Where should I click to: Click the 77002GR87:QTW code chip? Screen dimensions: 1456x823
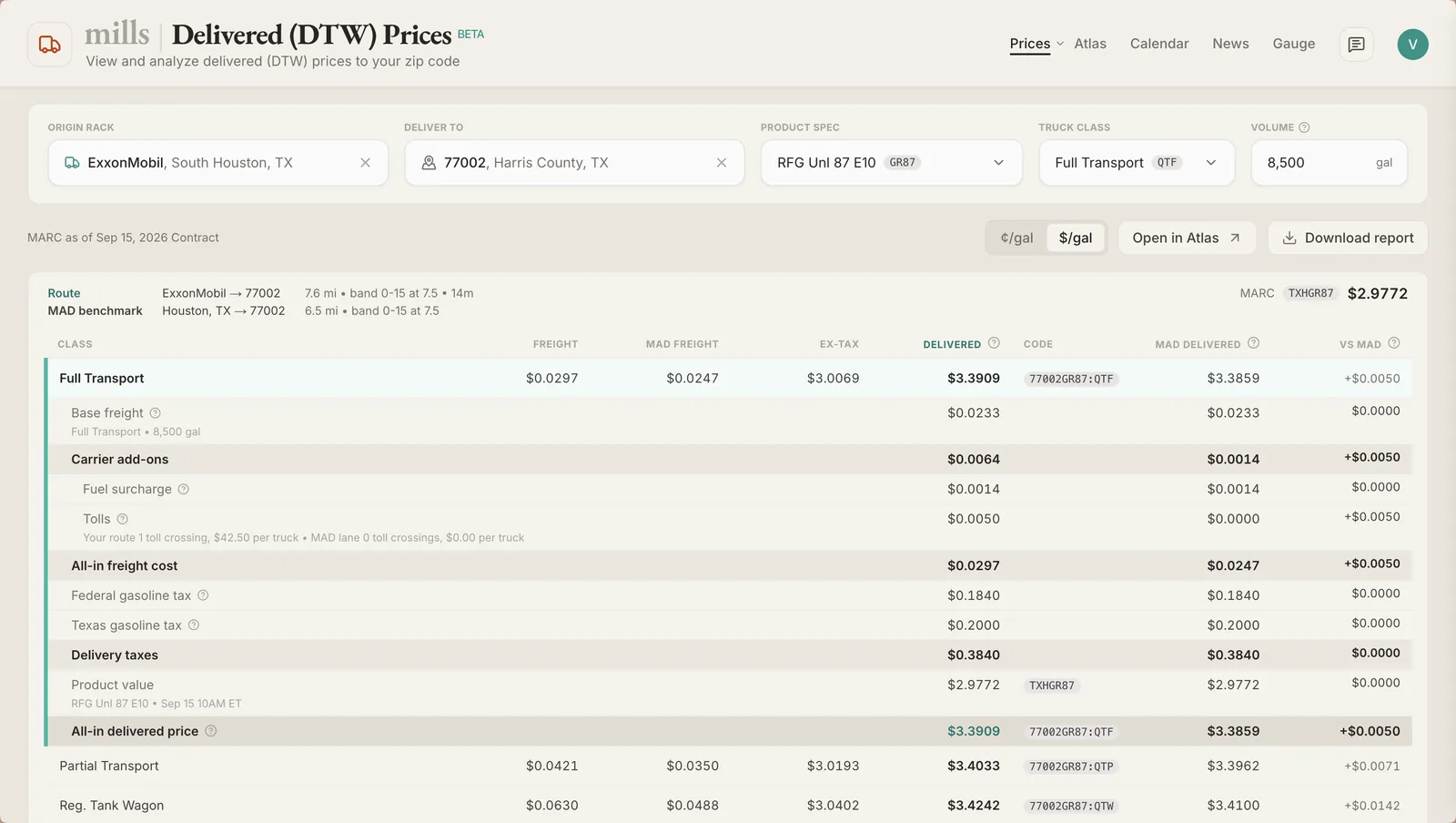[x=1071, y=806]
